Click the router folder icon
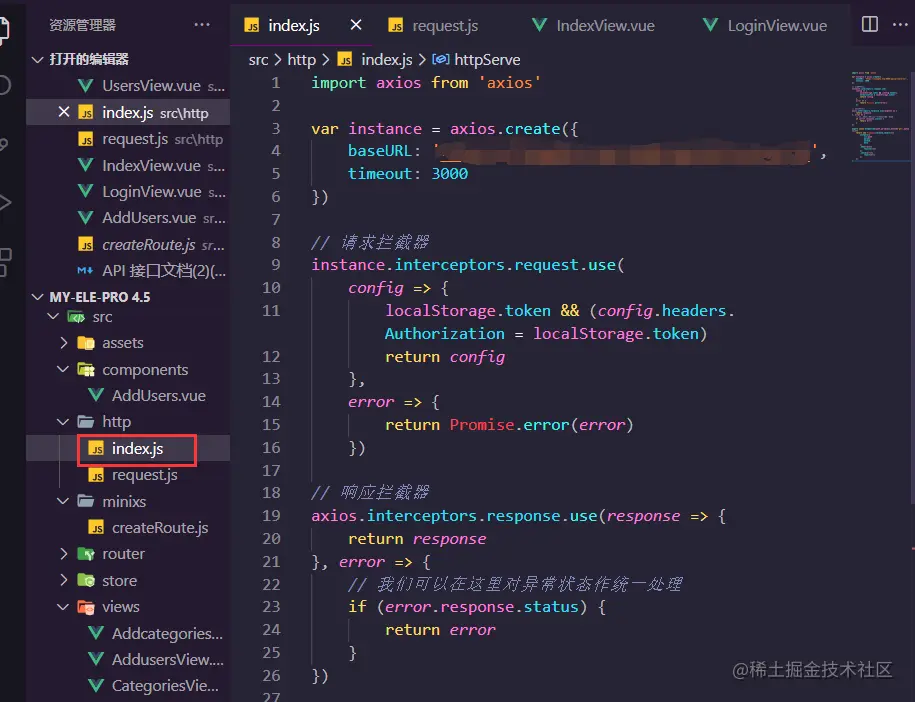The height and width of the screenshot is (702, 915). [86, 554]
